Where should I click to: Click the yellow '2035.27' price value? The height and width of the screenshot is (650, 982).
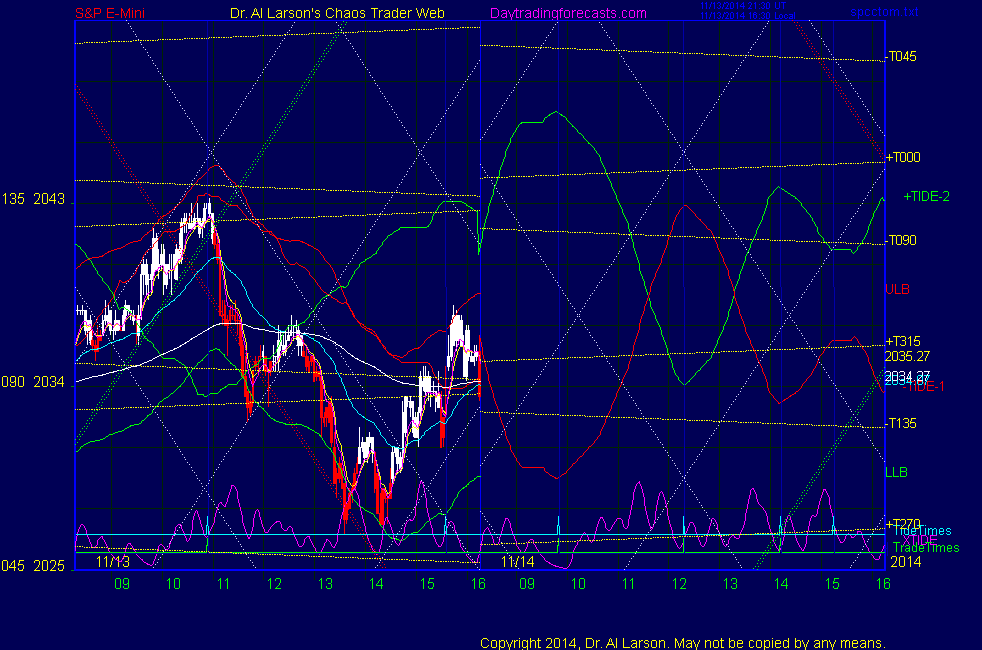point(907,356)
